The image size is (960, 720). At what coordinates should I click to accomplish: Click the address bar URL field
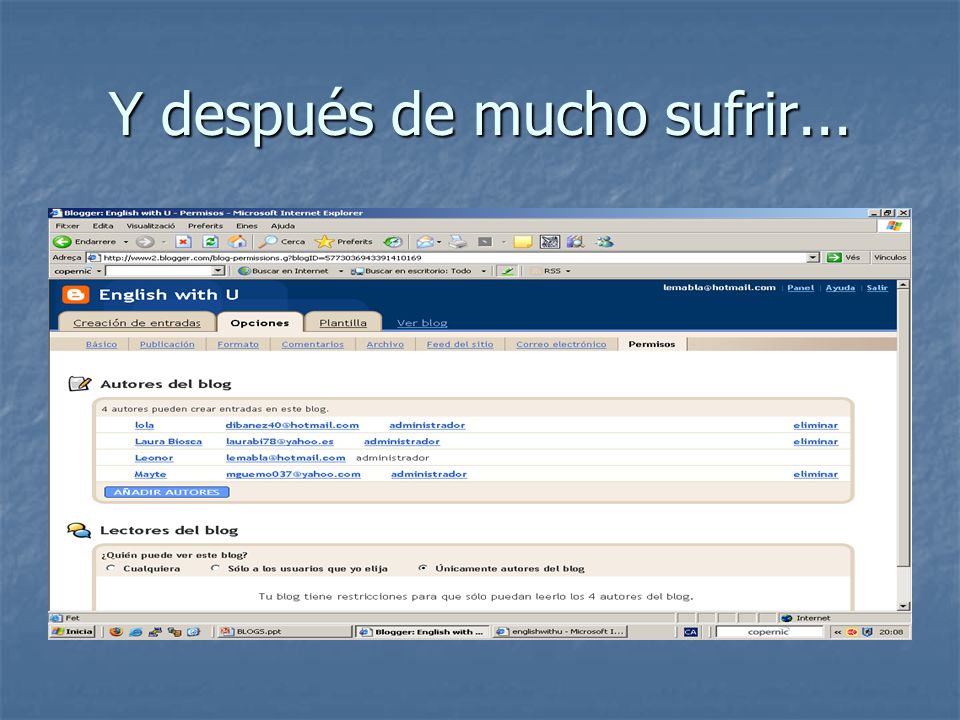click(453, 258)
